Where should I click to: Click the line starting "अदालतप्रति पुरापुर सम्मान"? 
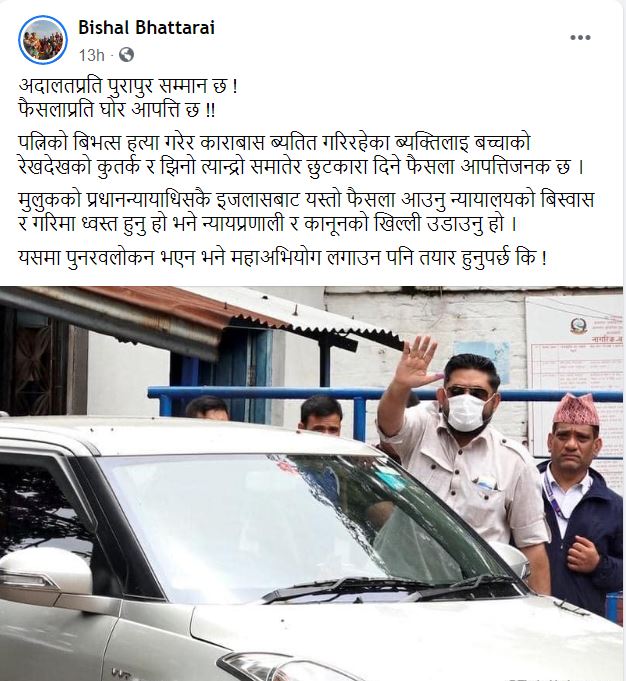pyautogui.click(x=129, y=86)
